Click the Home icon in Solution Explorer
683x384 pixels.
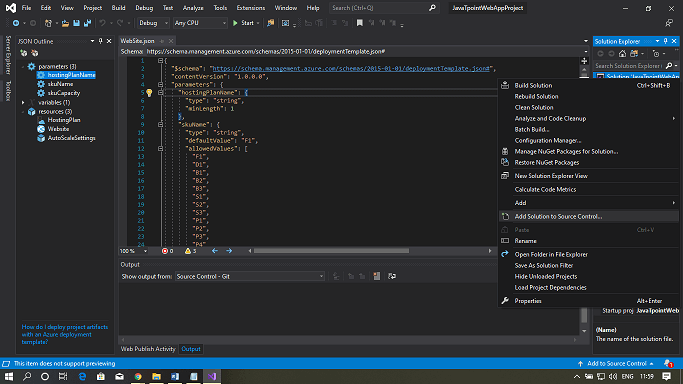click(x=622, y=54)
